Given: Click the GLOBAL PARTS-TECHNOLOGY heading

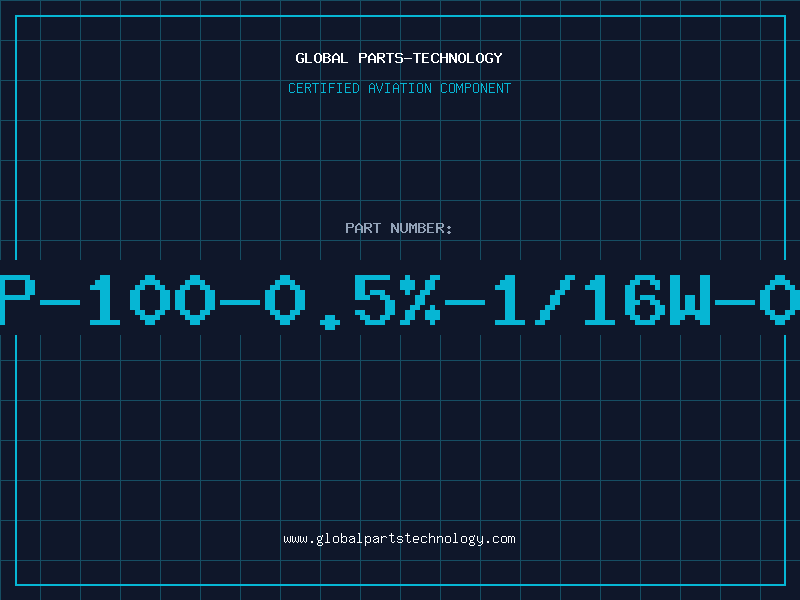Looking at the screenshot, I should (399, 58).
